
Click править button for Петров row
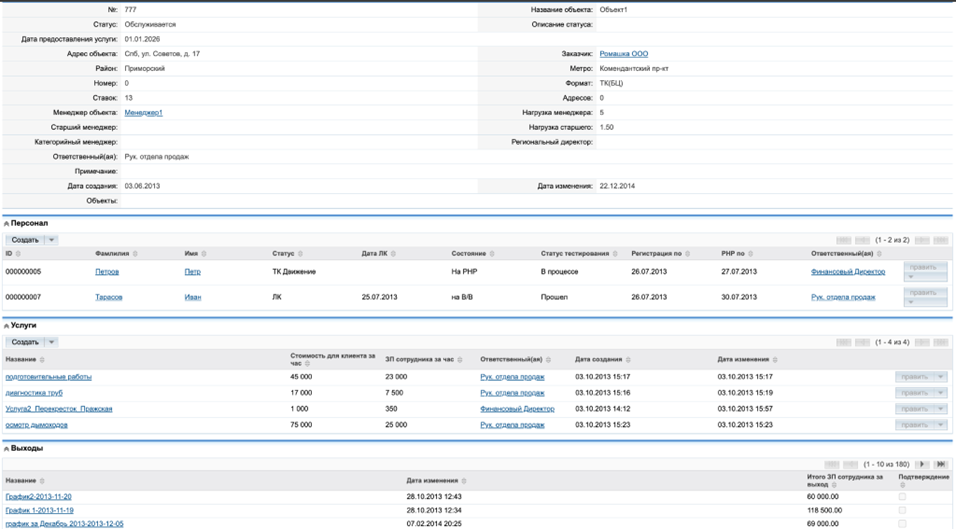(x=925, y=267)
